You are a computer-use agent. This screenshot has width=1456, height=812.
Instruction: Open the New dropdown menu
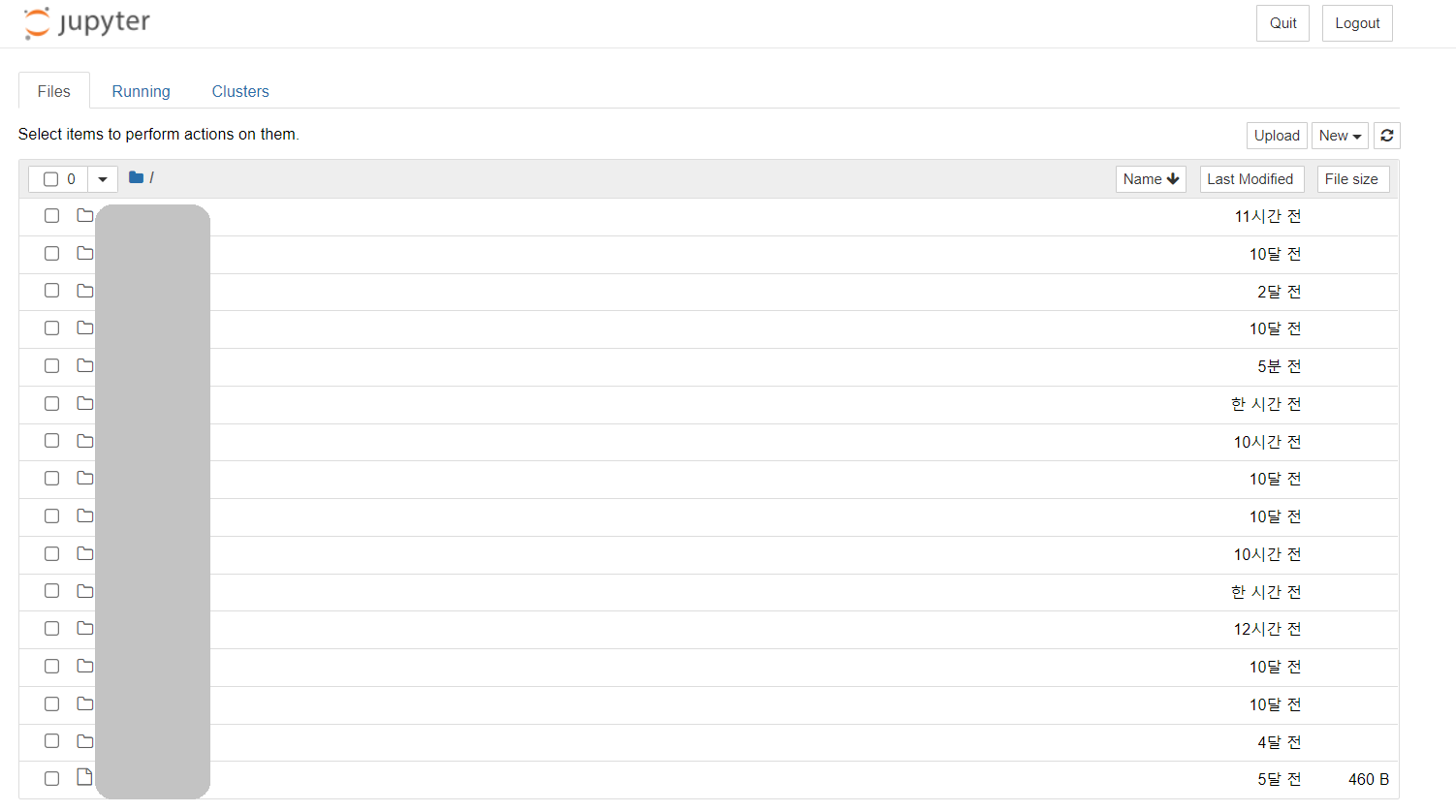[1339, 135]
